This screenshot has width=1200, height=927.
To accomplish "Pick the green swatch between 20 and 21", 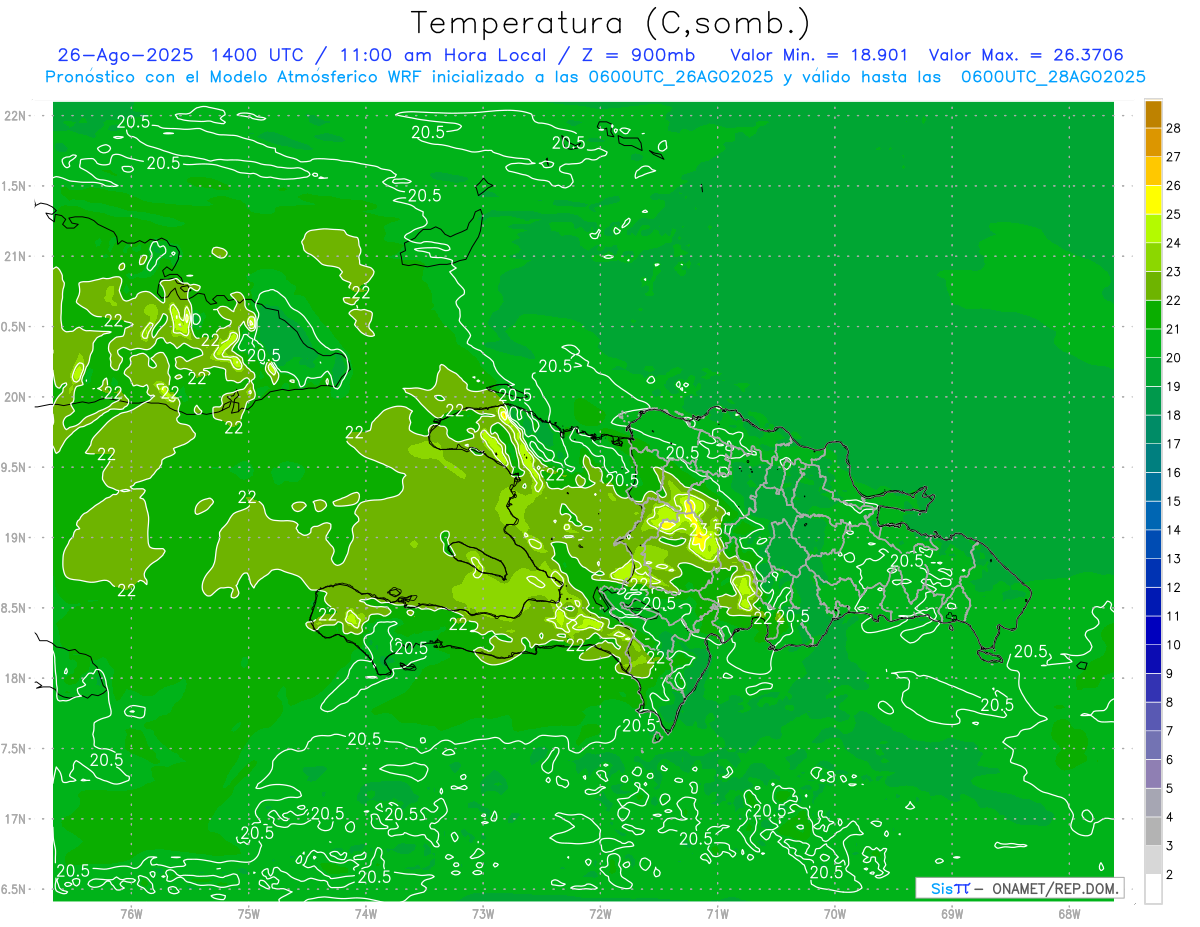I will tap(1153, 343).
